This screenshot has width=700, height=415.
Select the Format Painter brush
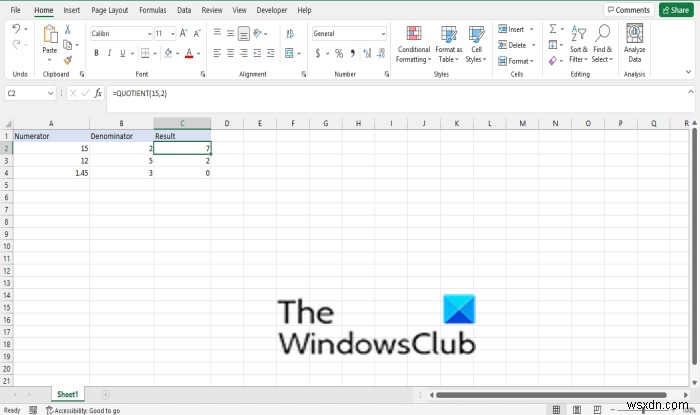pyautogui.click(x=68, y=60)
